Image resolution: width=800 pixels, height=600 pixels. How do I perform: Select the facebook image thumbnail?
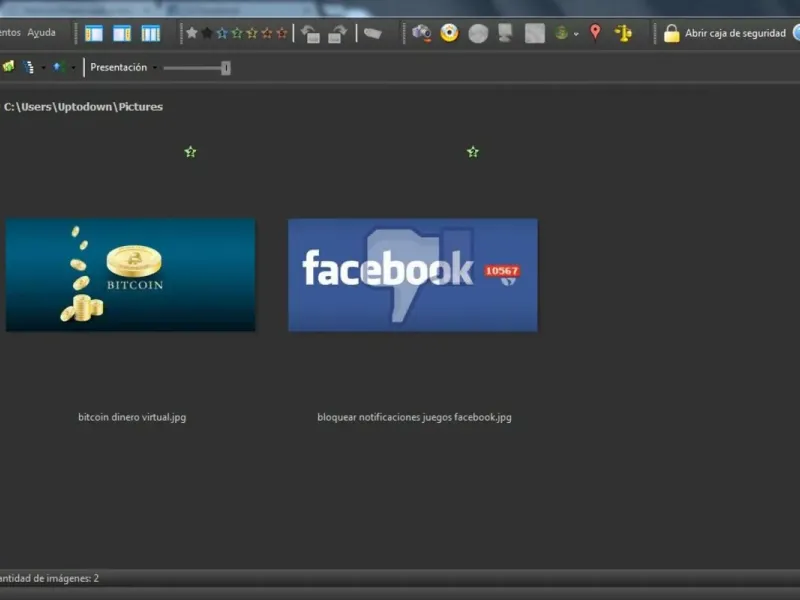[413, 275]
